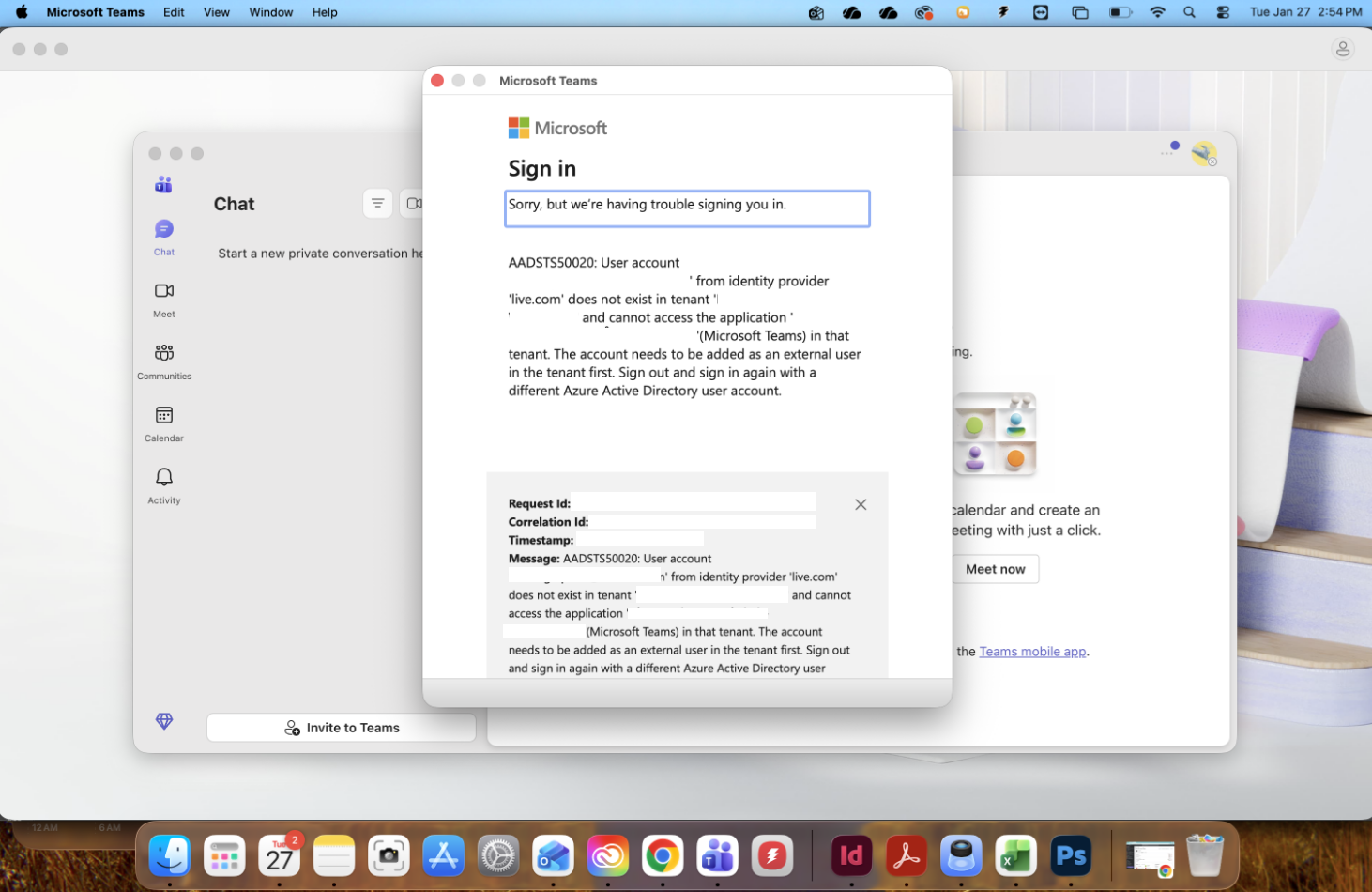
Task: Open Activity notifications in Teams sidebar
Action: (x=164, y=485)
